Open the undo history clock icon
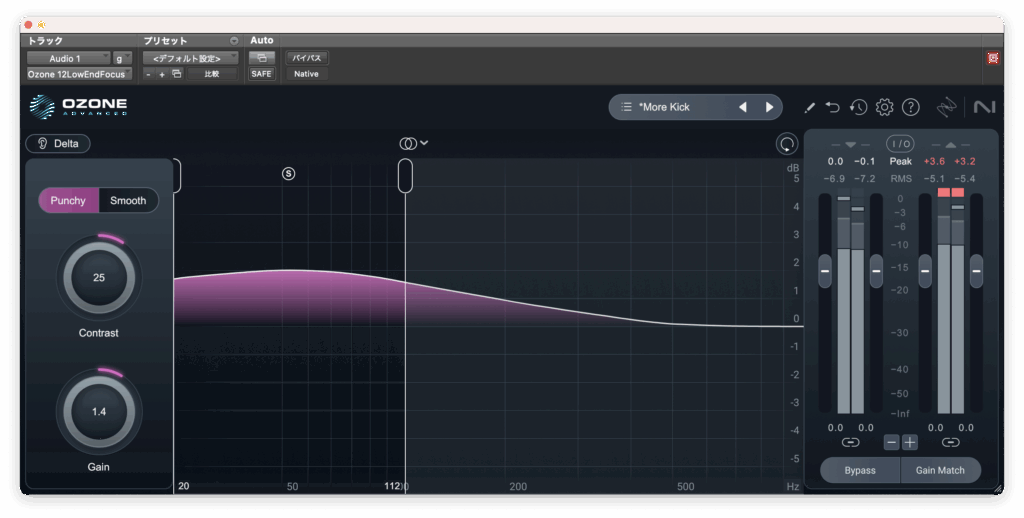 pos(859,107)
